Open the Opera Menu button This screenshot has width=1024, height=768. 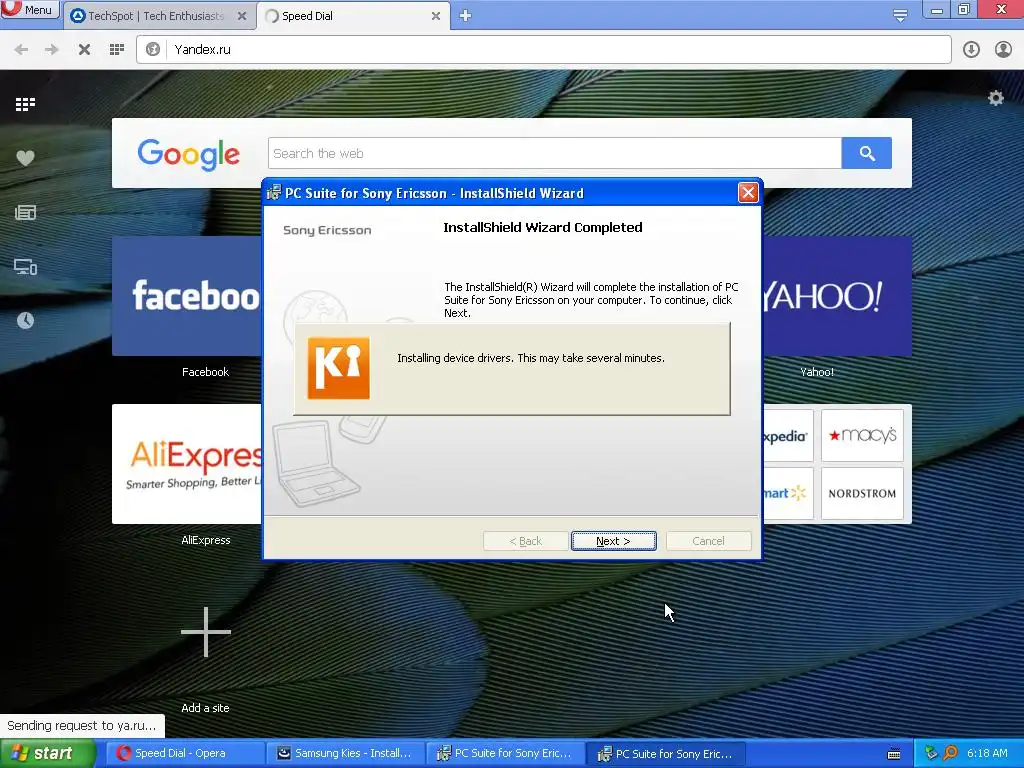tap(29, 9)
